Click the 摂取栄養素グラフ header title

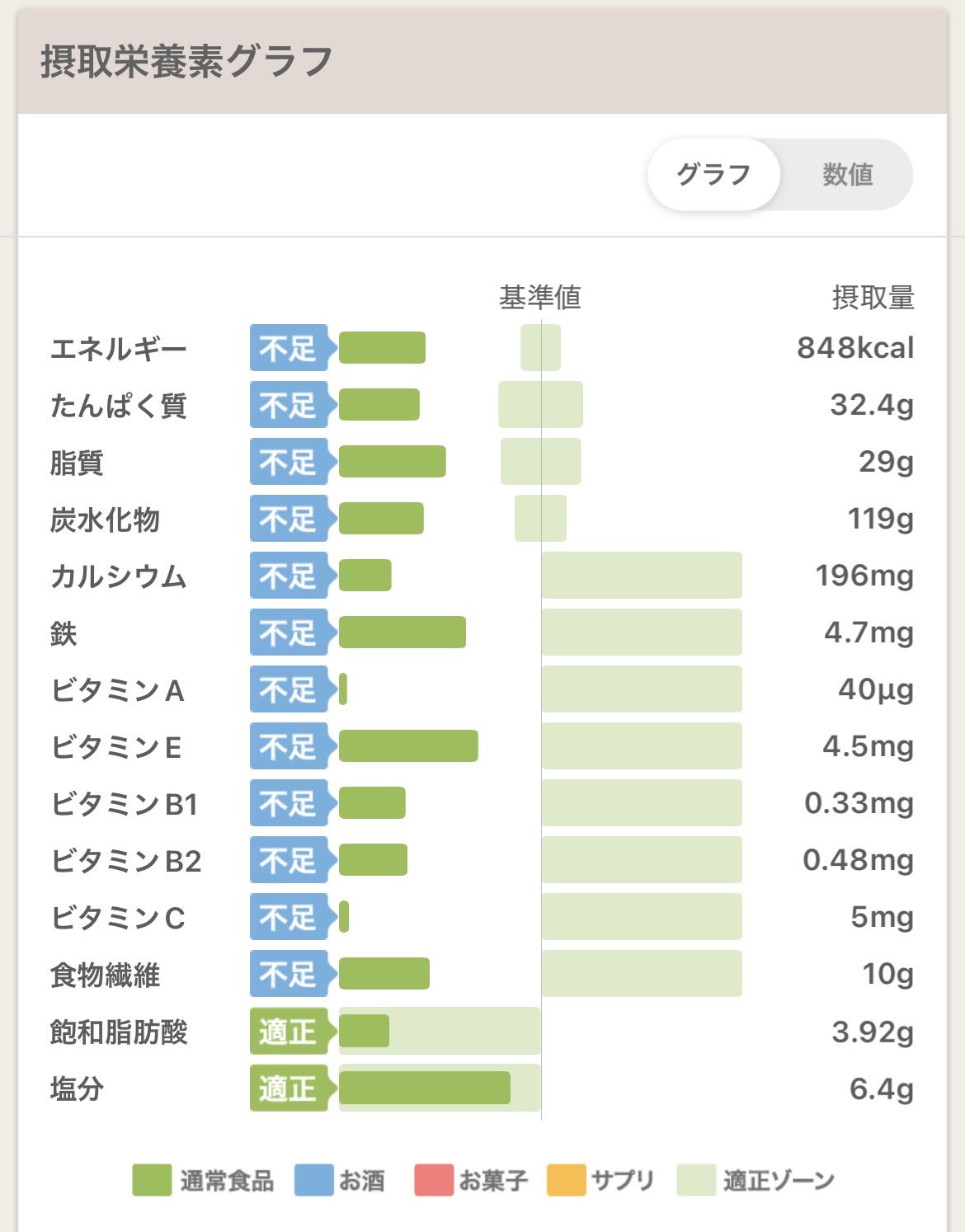(x=186, y=62)
